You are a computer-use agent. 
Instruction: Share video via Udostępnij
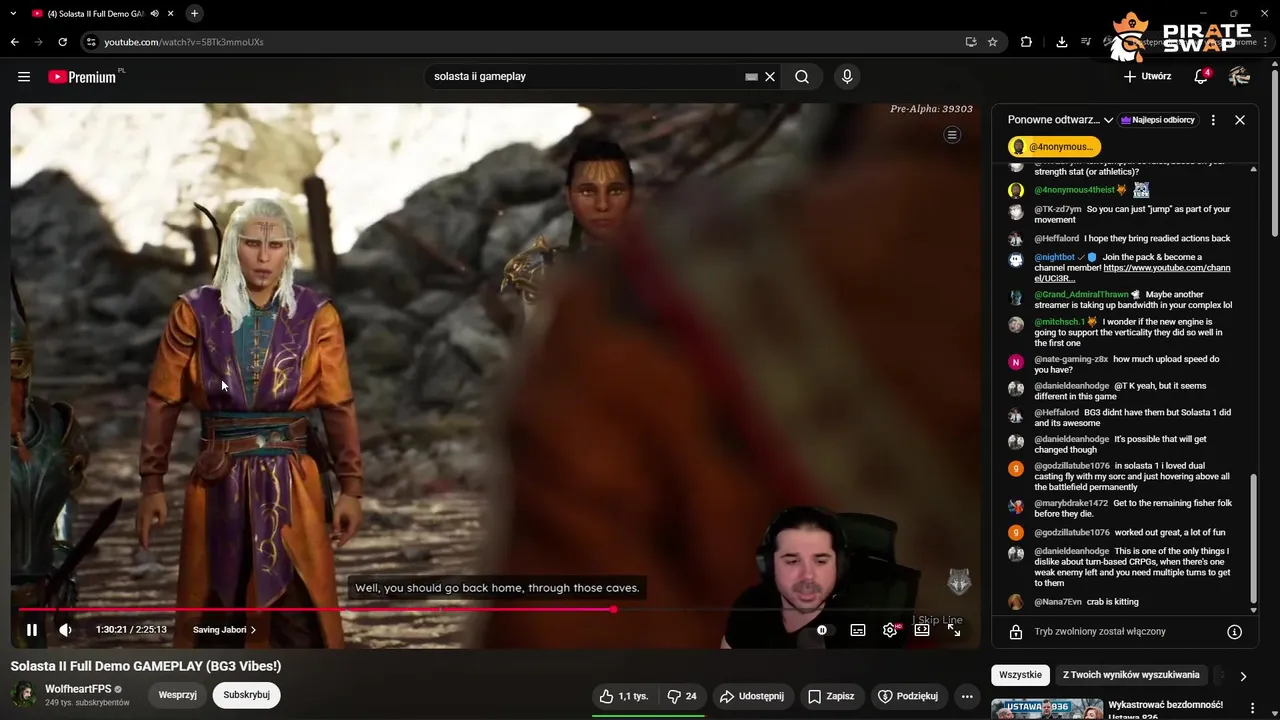pos(751,696)
